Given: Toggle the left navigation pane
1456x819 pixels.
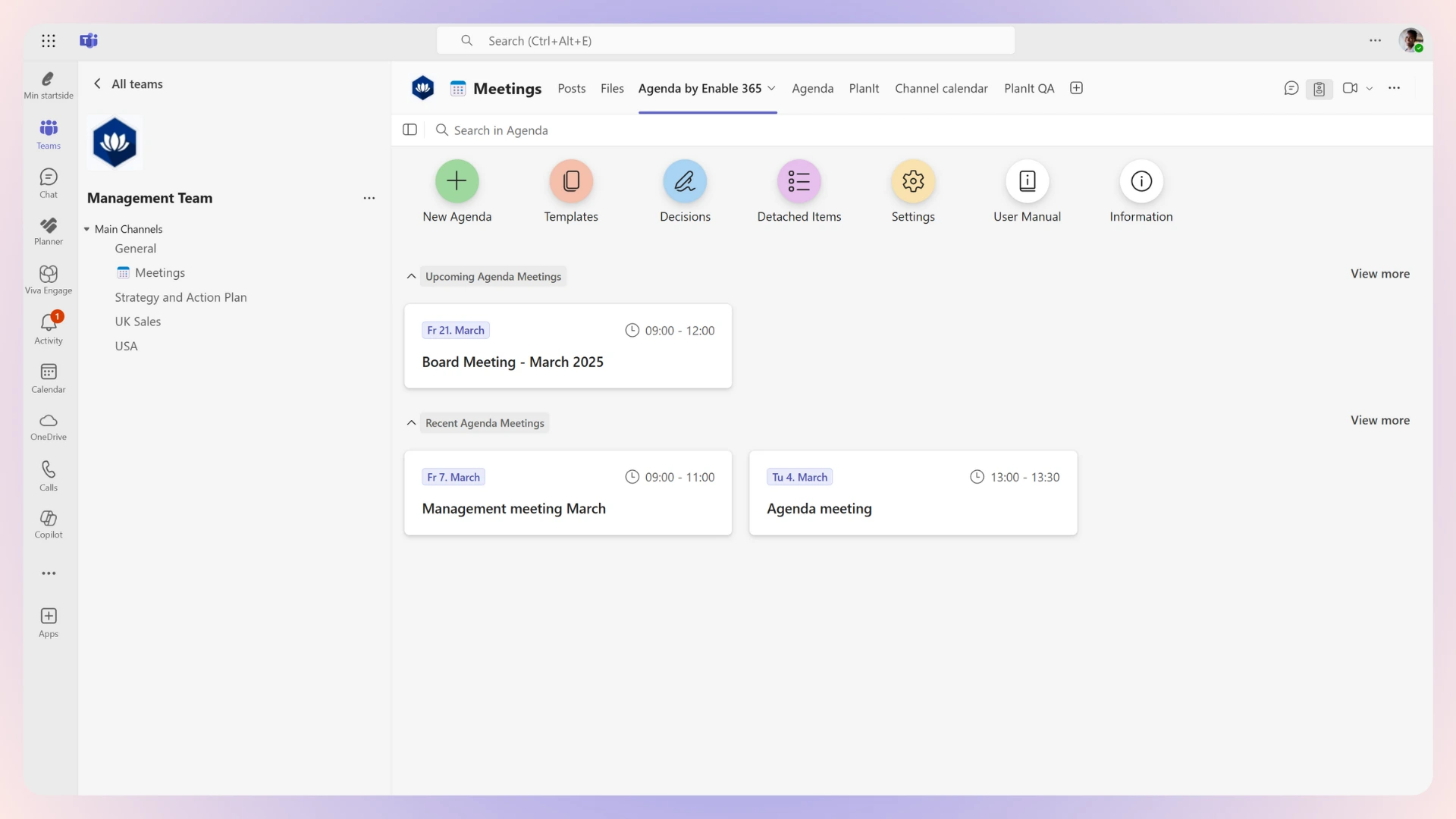Looking at the screenshot, I should tap(409, 130).
